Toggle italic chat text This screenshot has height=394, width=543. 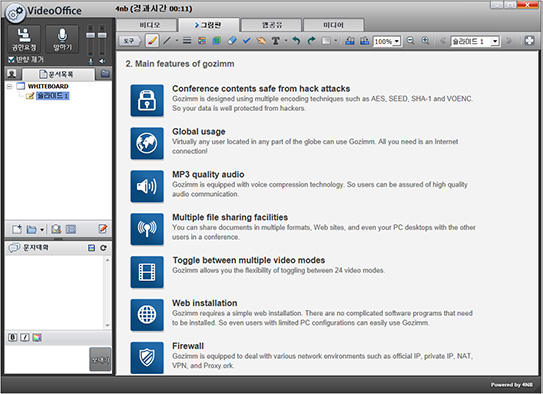[x=25, y=337]
